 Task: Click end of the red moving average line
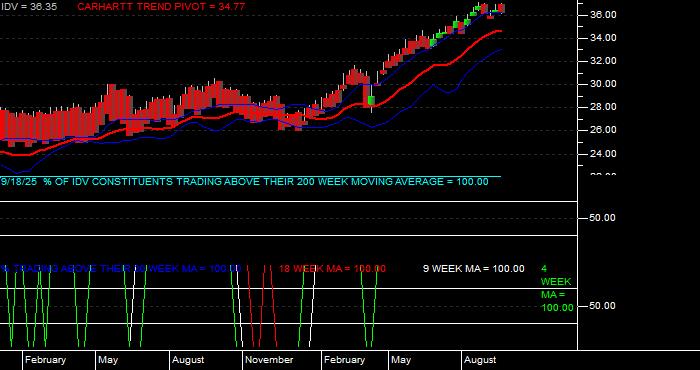[x=500, y=31]
